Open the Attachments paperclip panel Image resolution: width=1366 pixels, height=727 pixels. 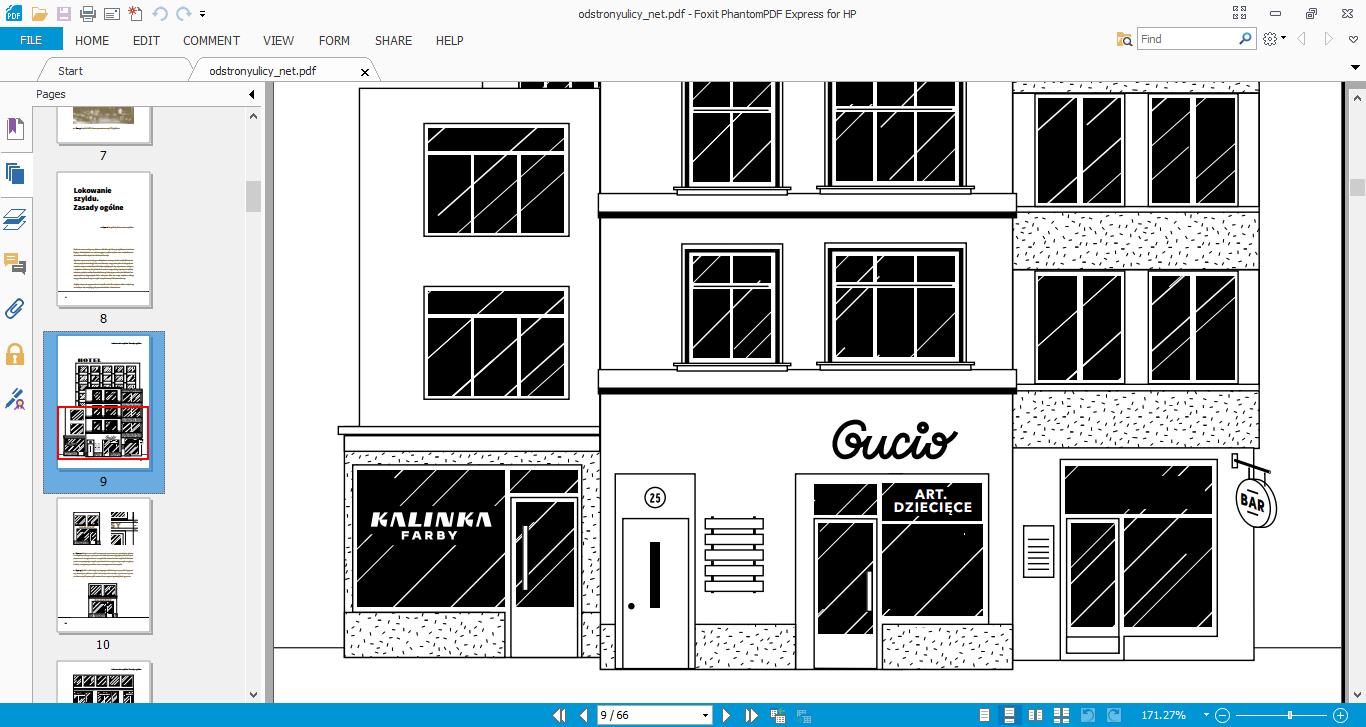click(15, 308)
